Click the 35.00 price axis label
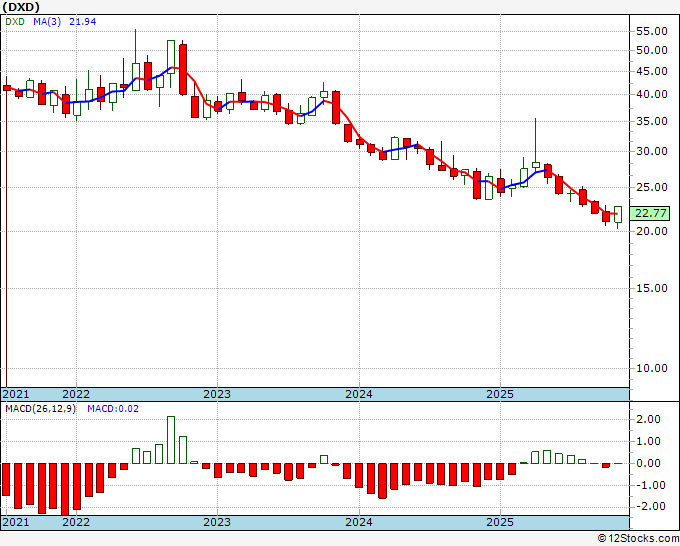Screen dimensions: 680x546 pyautogui.click(x=651, y=121)
